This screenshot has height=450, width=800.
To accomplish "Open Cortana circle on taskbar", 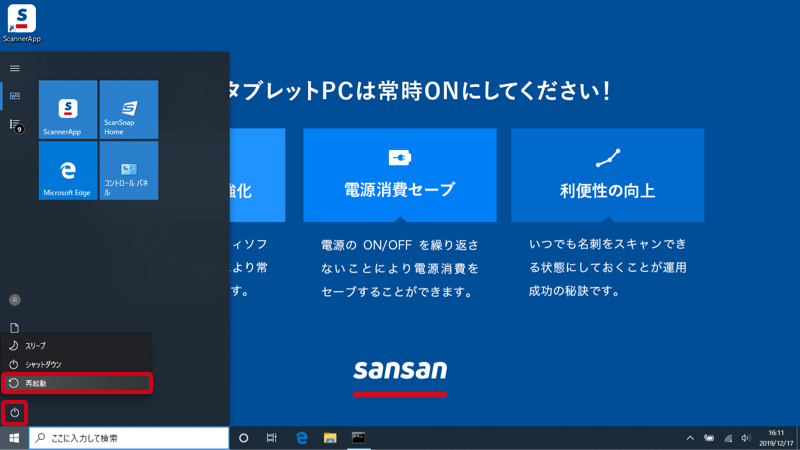I will pos(243,438).
